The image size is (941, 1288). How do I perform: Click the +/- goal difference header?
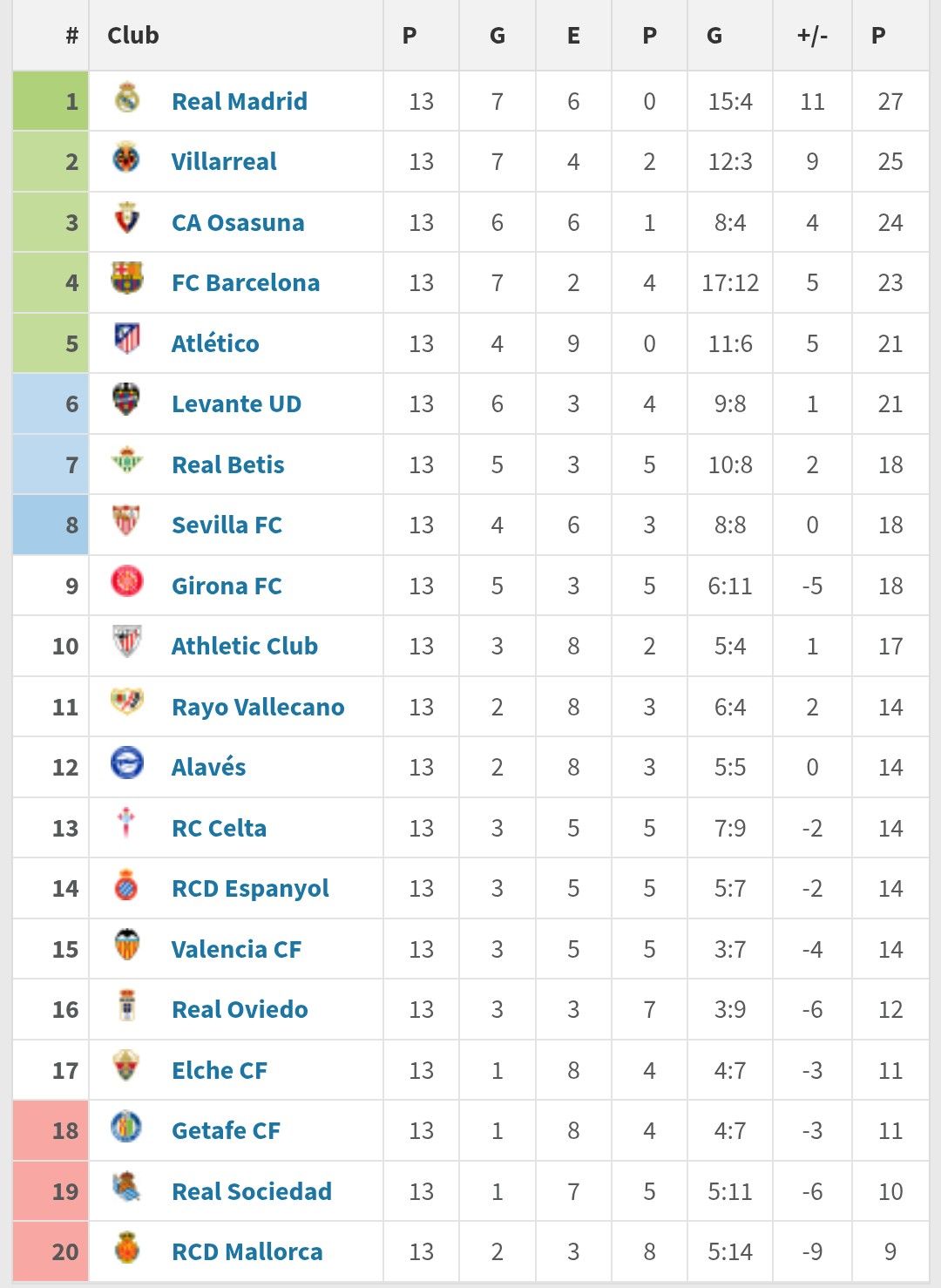click(812, 36)
